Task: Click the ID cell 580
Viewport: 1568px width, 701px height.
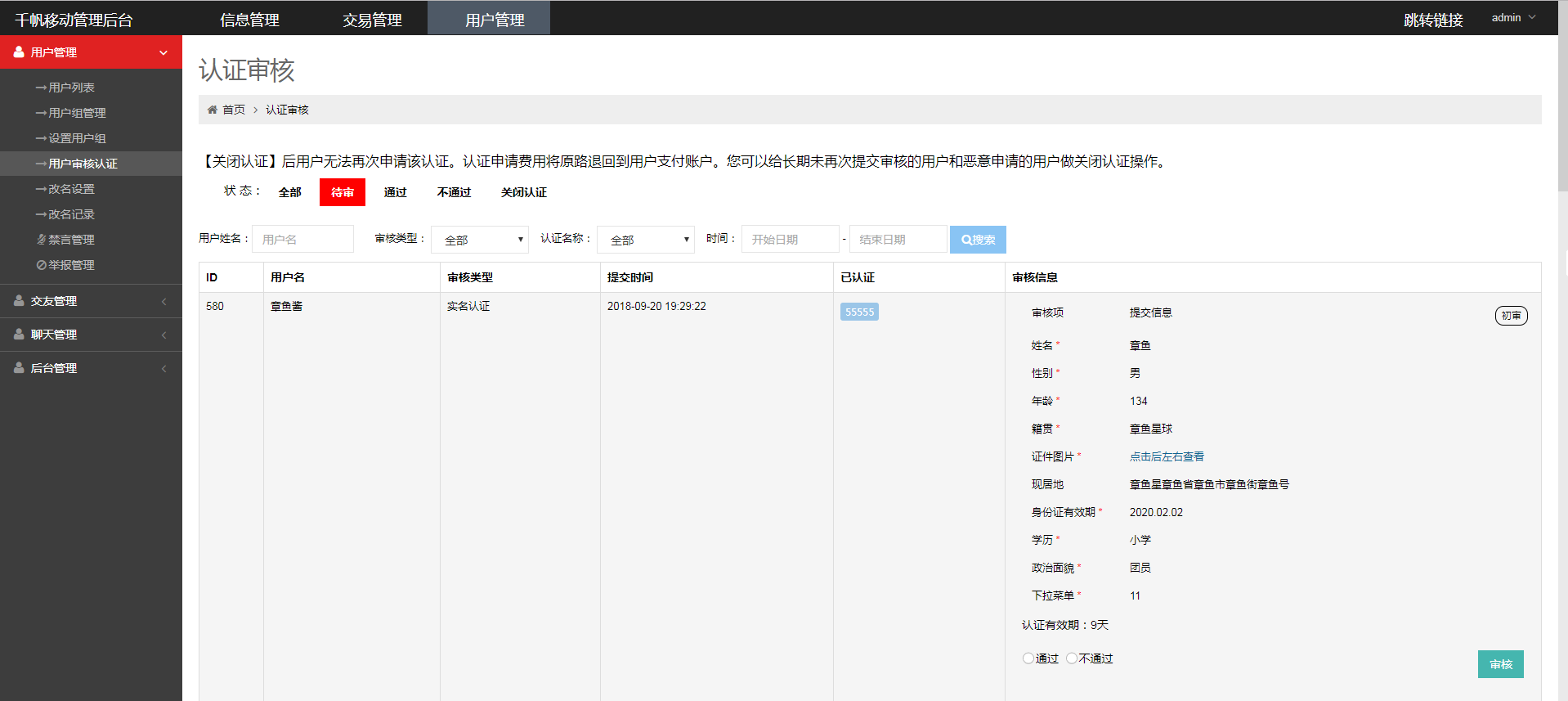Action: (215, 306)
